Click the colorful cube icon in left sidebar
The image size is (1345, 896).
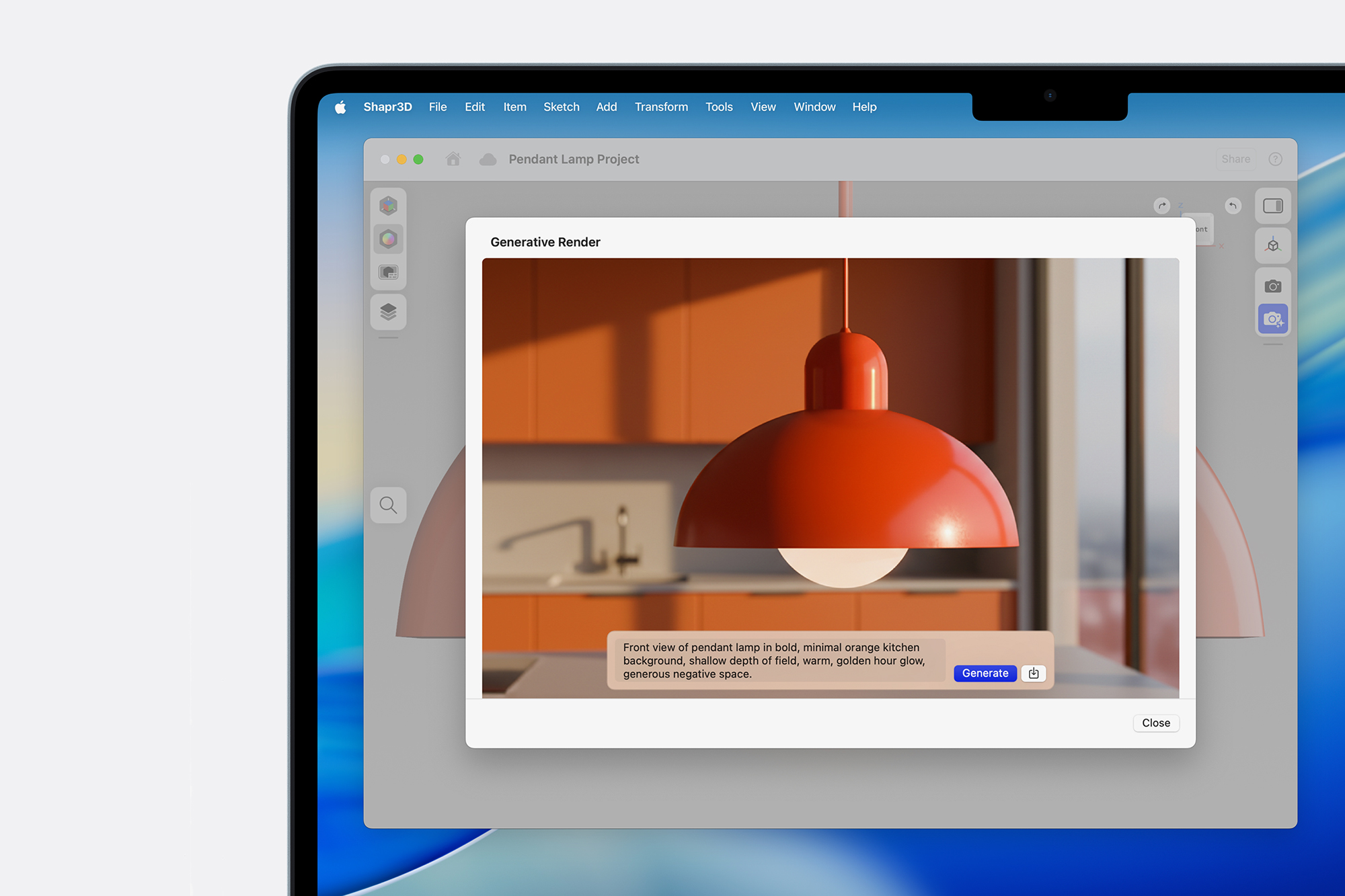tap(388, 206)
